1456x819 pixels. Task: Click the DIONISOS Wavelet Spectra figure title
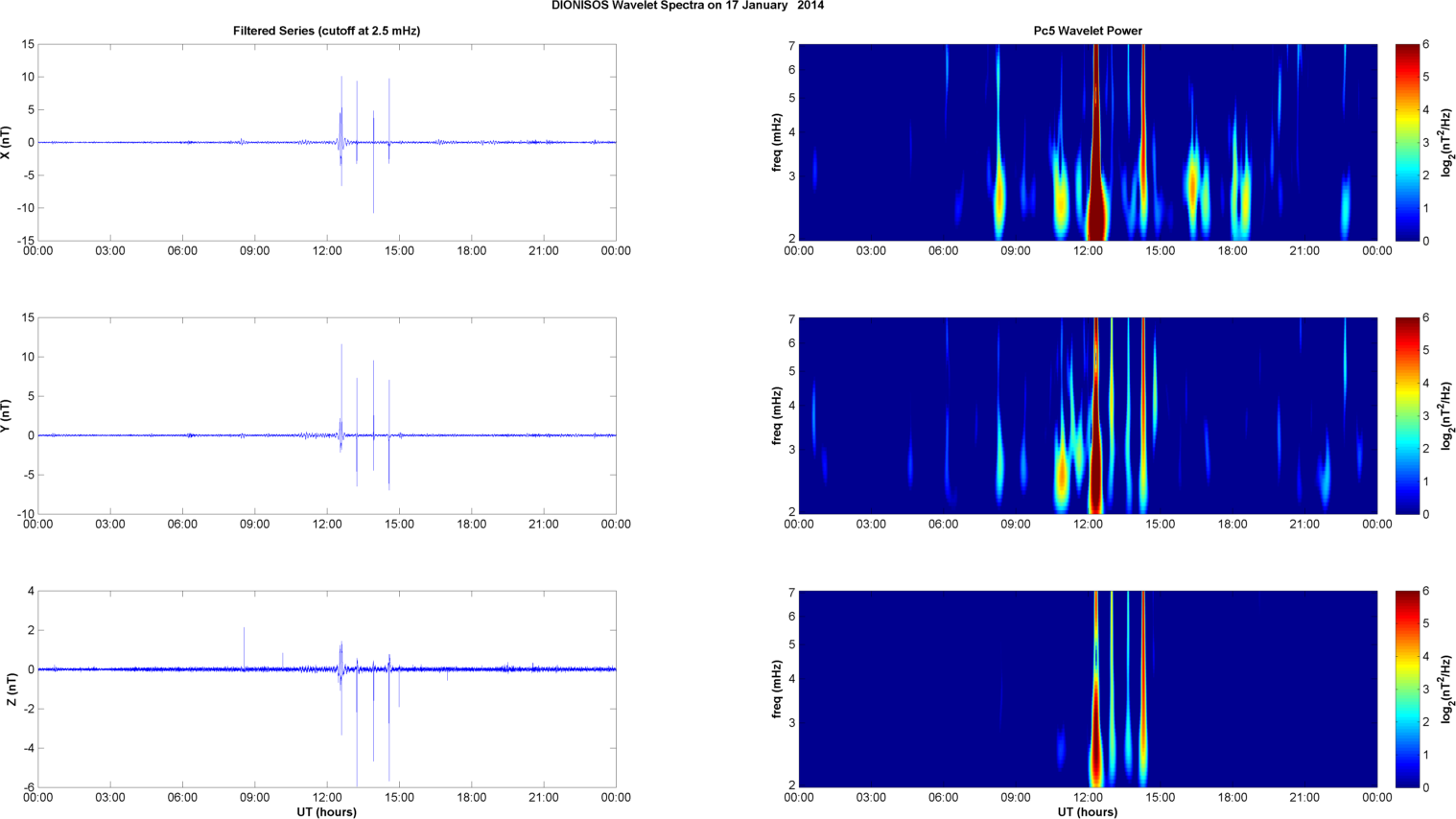pos(687,6)
